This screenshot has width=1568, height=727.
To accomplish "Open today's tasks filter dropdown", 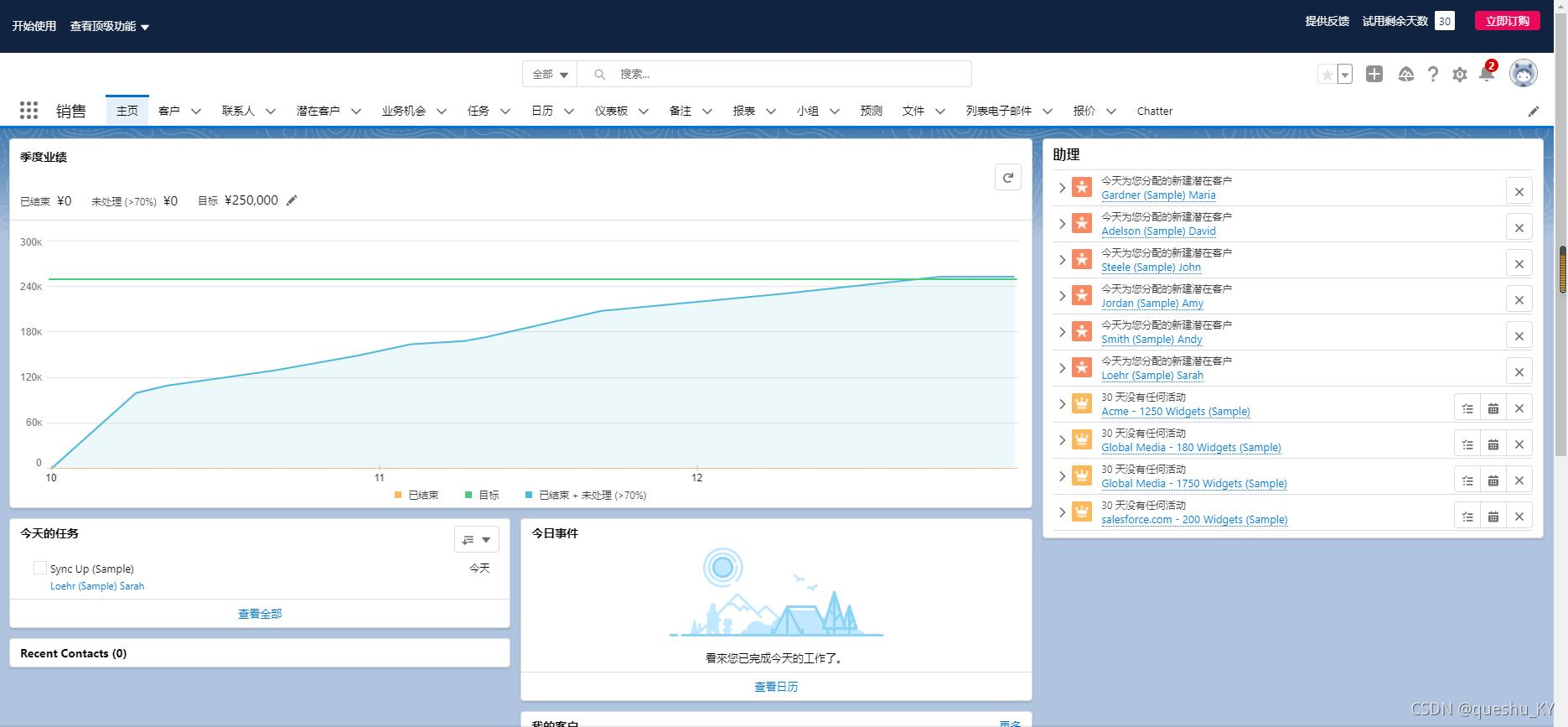I will pyautogui.click(x=477, y=539).
